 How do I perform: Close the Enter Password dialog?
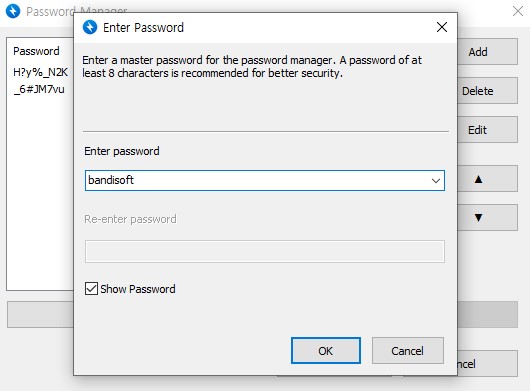442,27
